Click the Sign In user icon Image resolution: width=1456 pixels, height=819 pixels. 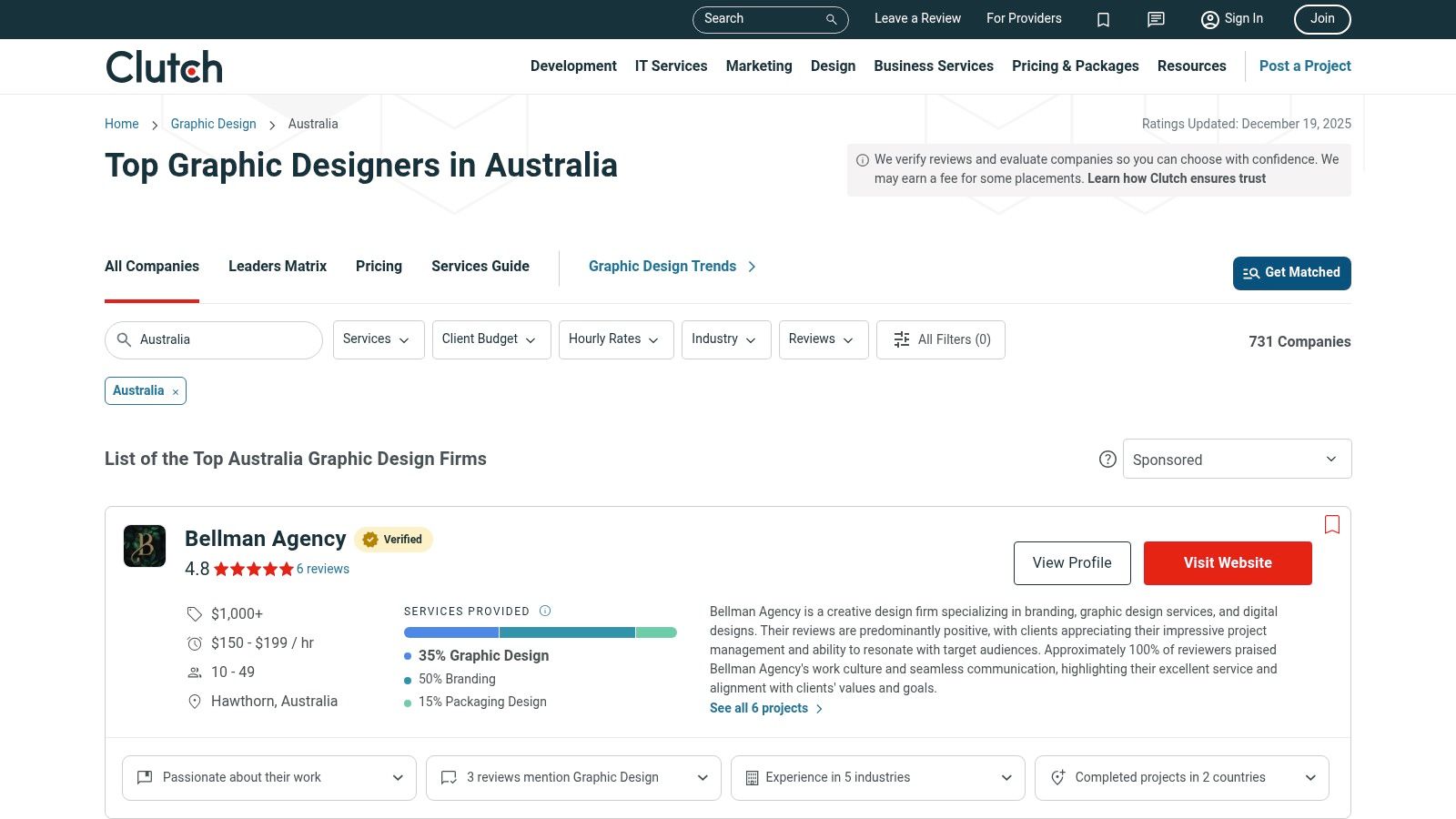click(x=1209, y=19)
